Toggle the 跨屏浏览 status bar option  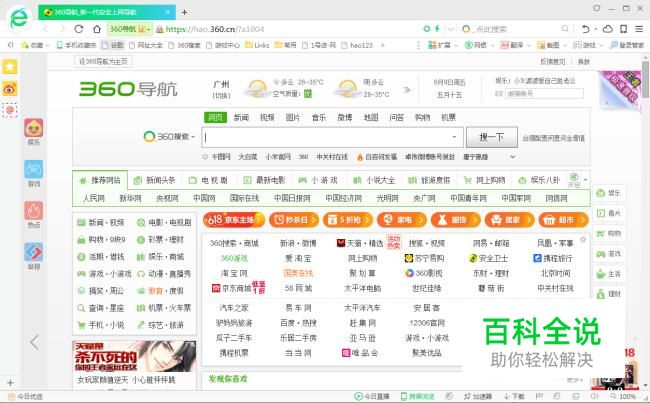click(417, 396)
